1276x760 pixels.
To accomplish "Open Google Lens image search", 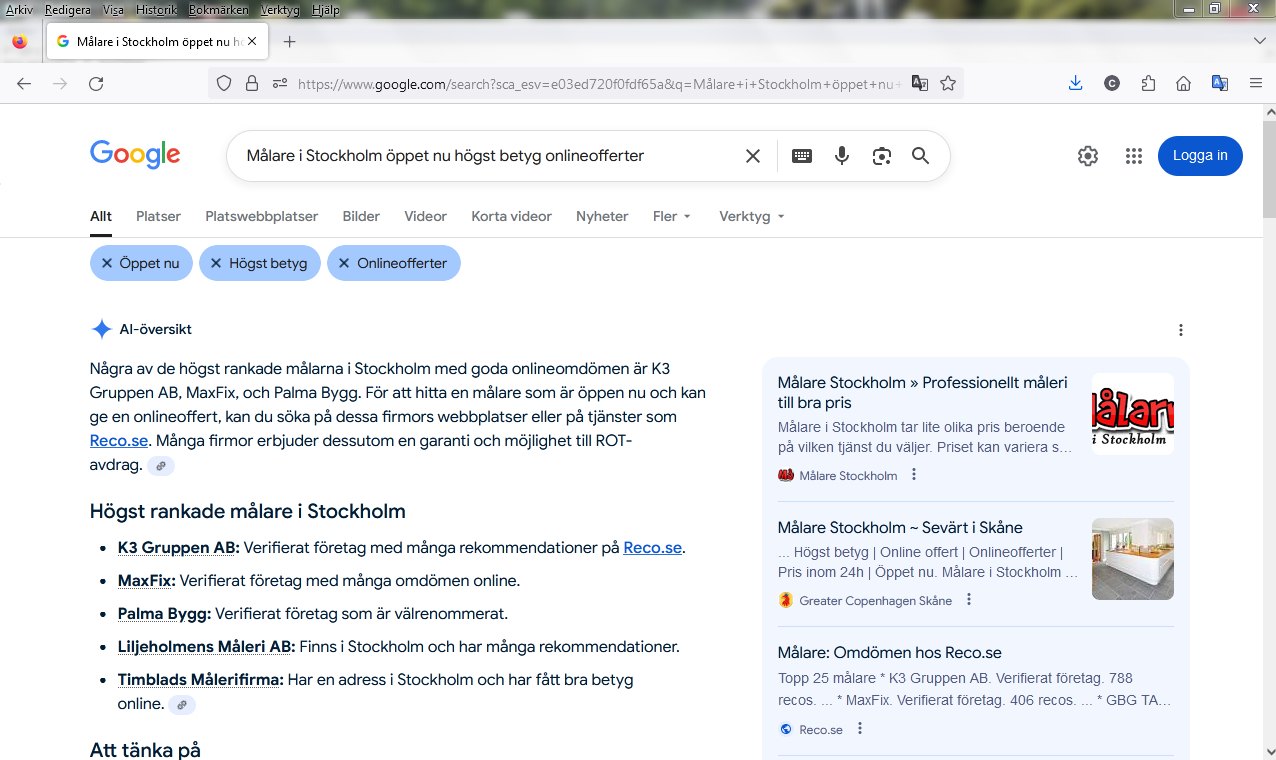I will 881,156.
